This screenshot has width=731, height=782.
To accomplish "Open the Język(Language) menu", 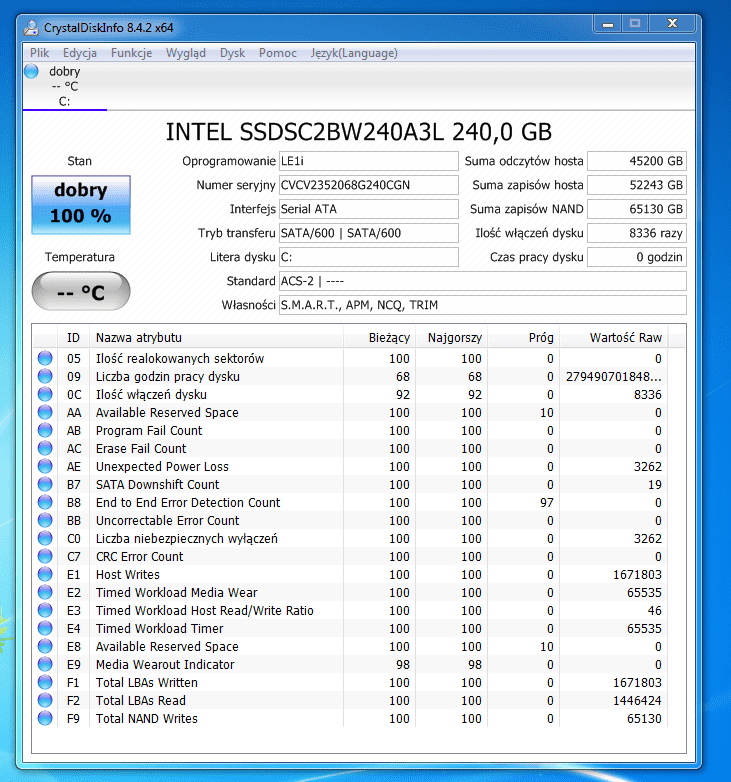I will point(353,53).
